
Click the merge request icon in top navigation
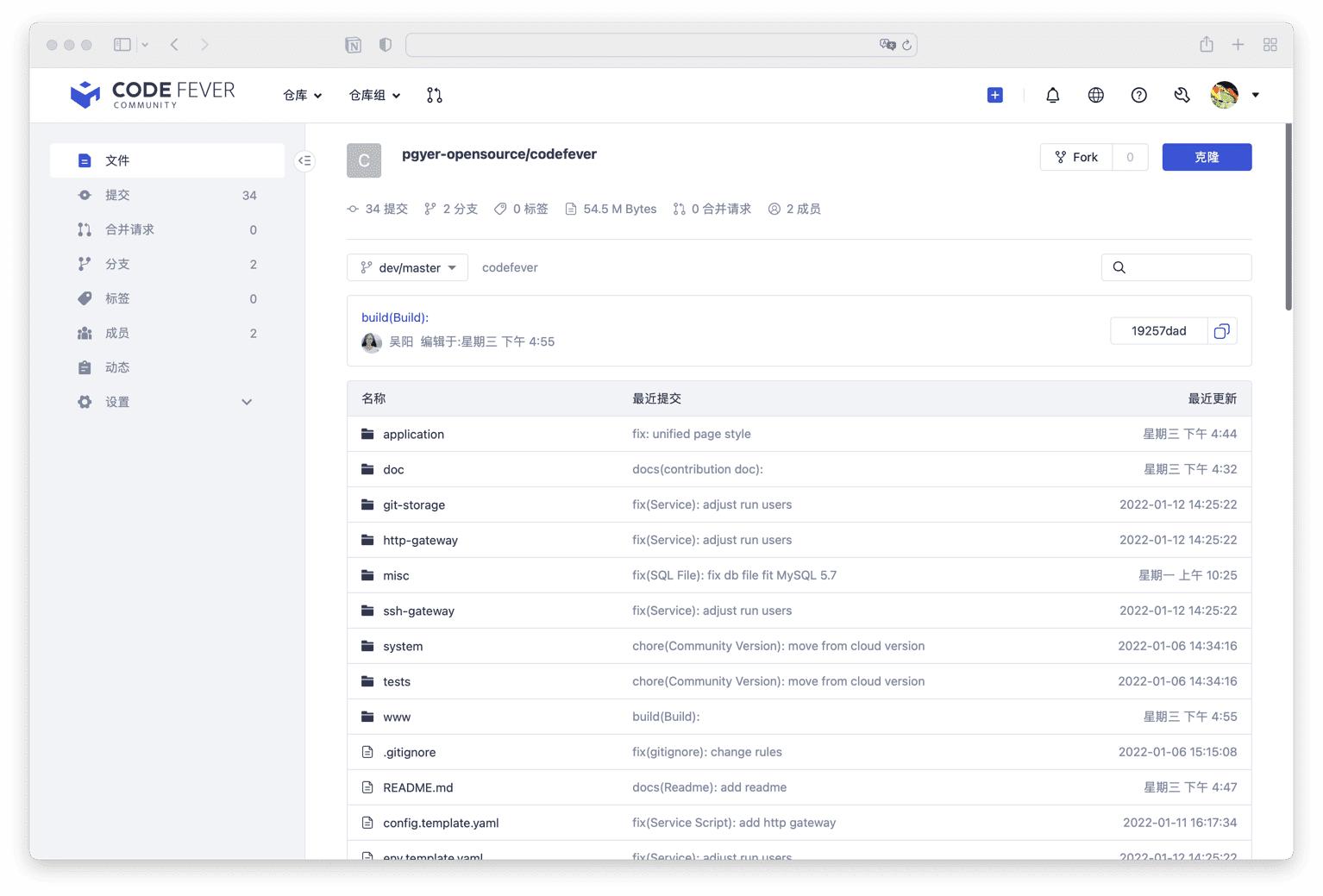(435, 95)
